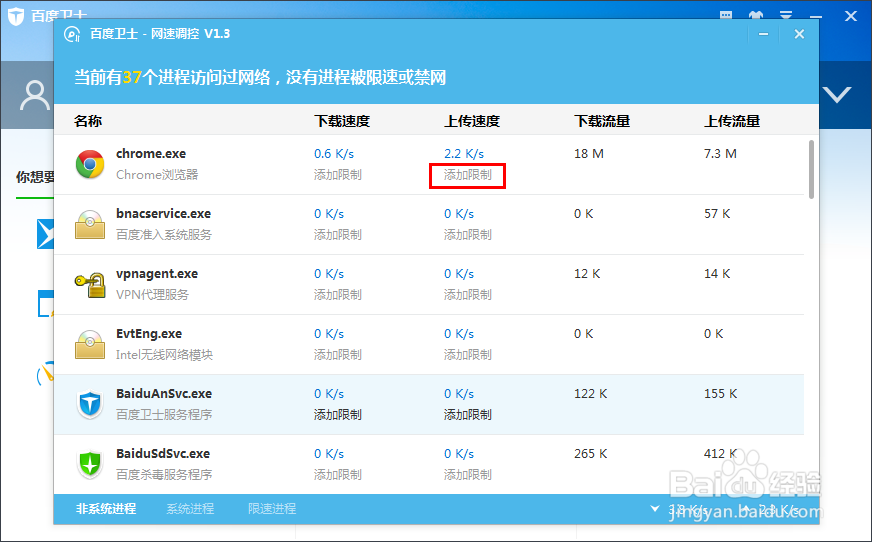Select the vpnagent.exe process name

point(157,274)
